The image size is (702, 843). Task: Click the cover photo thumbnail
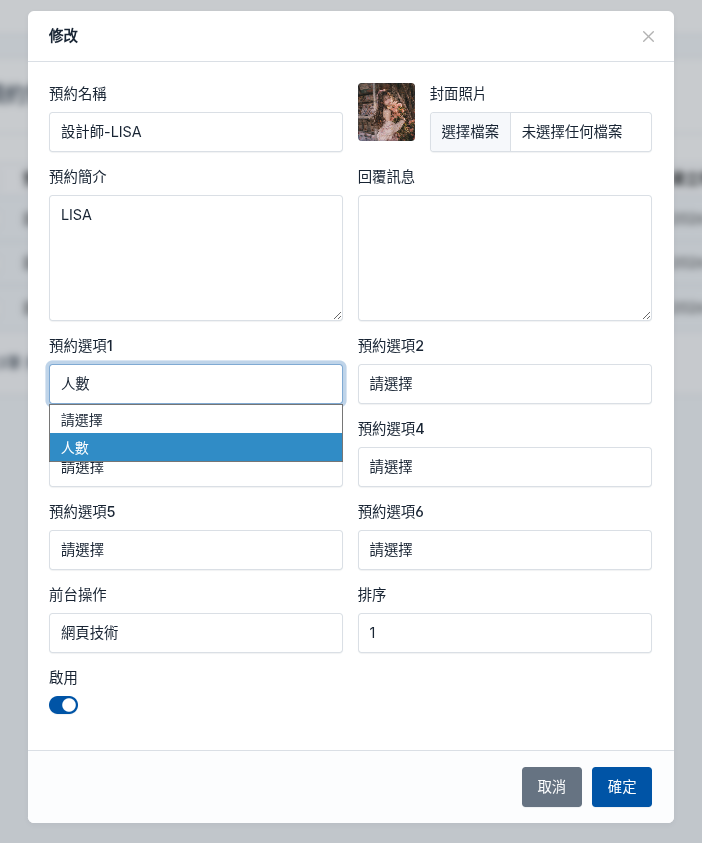click(386, 112)
